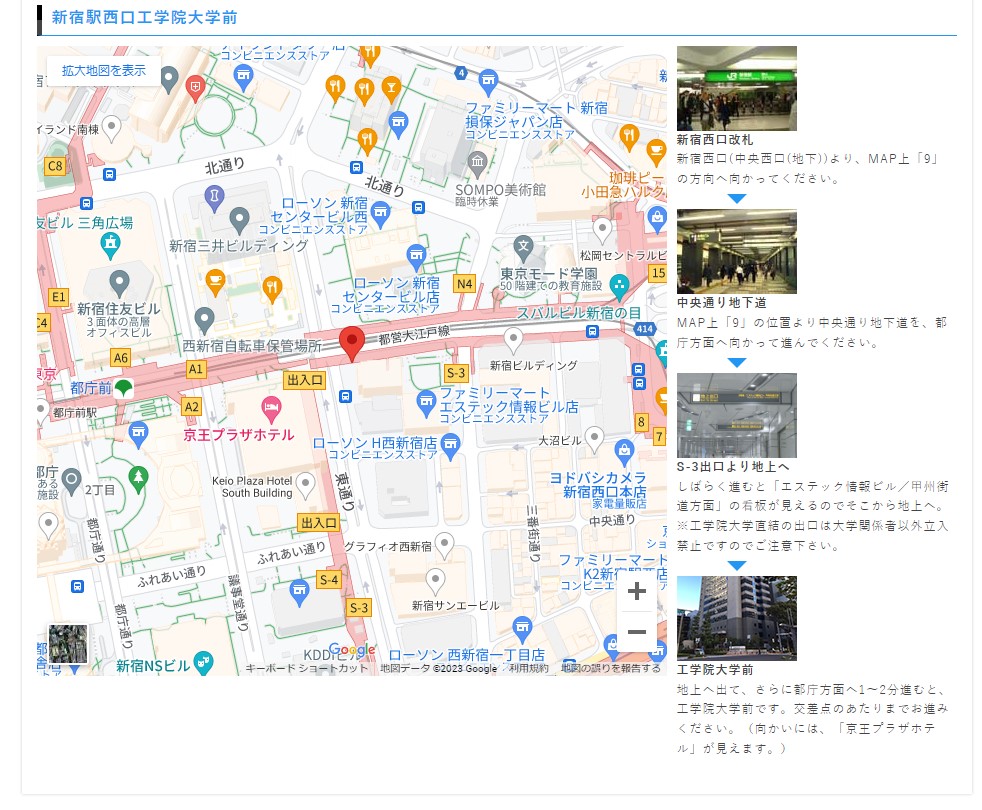Click the S-3 exit marker near ファミリーマート

(x=456, y=373)
